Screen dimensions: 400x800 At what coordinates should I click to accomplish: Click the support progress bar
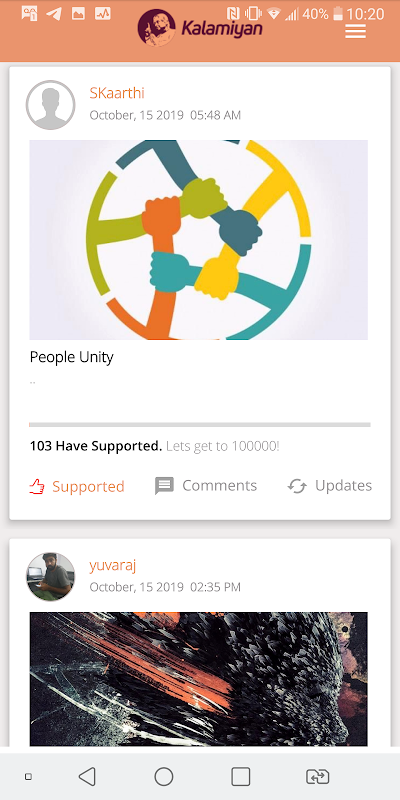pyautogui.click(x=200, y=424)
